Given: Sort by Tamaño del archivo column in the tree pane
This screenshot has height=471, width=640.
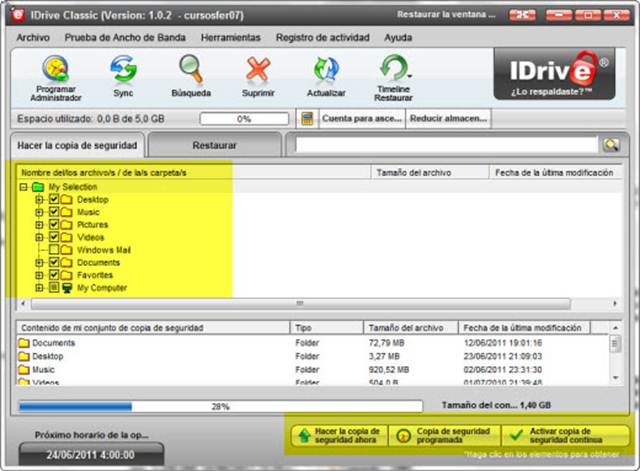Looking at the screenshot, I should point(430,173).
